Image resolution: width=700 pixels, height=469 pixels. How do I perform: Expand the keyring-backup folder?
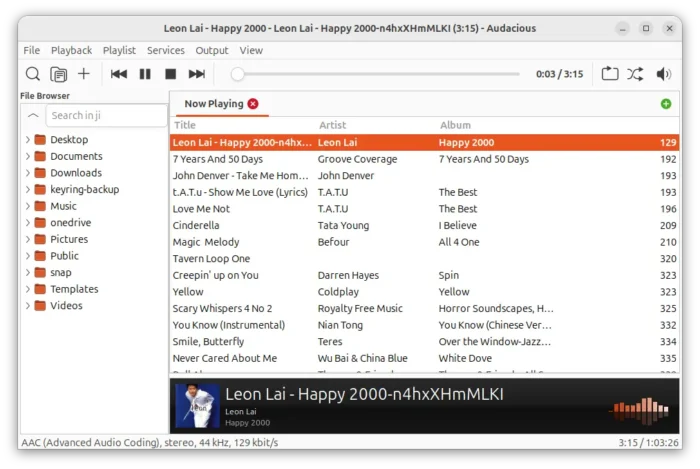(28, 189)
